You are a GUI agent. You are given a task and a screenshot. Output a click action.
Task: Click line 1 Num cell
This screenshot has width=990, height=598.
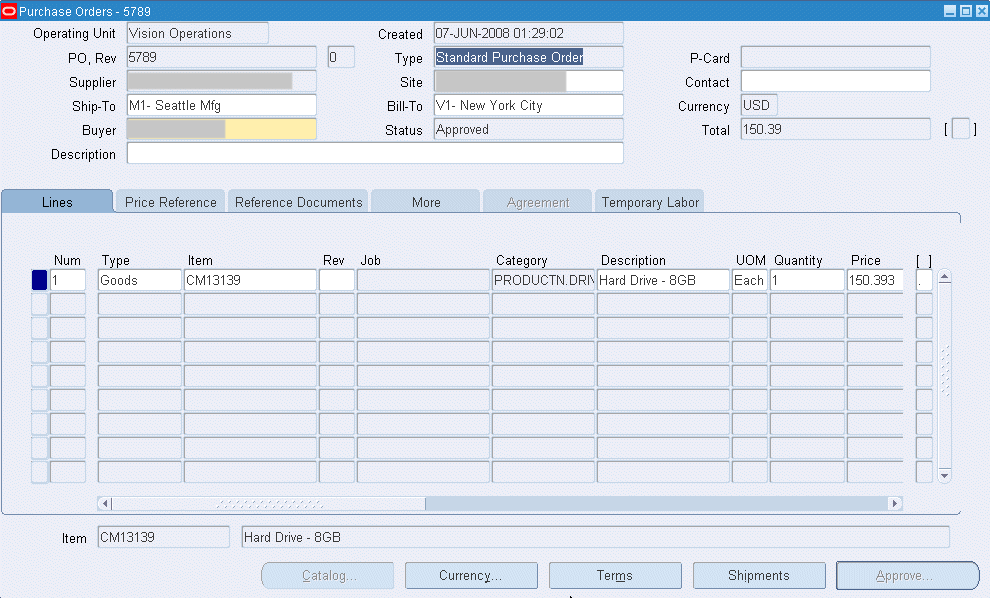pos(68,280)
